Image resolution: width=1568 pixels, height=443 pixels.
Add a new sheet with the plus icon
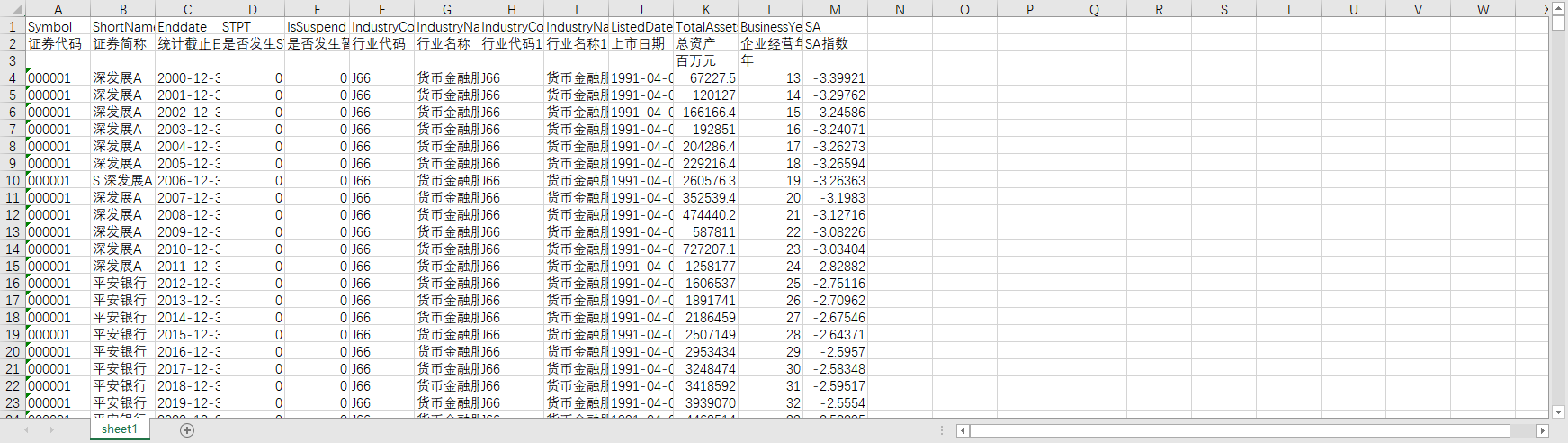coord(187,430)
